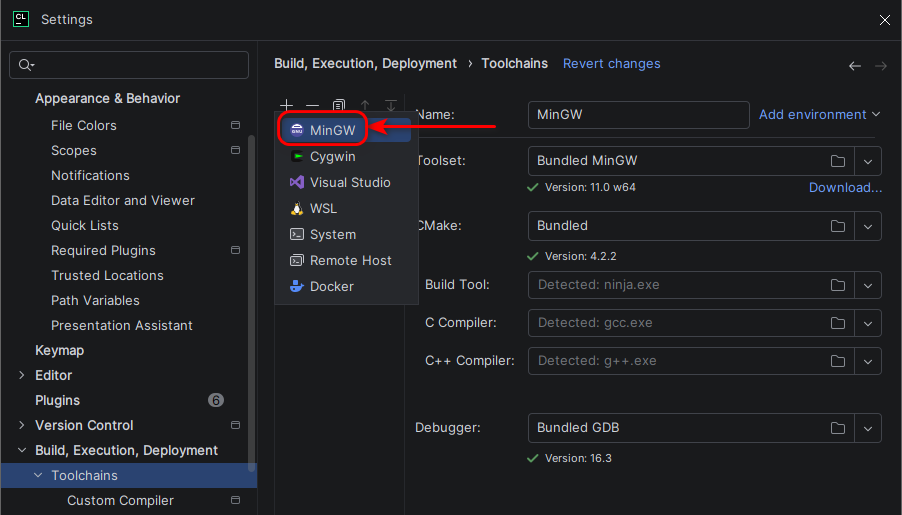Click the Revert changes link
The image size is (902, 515).
pyautogui.click(x=611, y=64)
